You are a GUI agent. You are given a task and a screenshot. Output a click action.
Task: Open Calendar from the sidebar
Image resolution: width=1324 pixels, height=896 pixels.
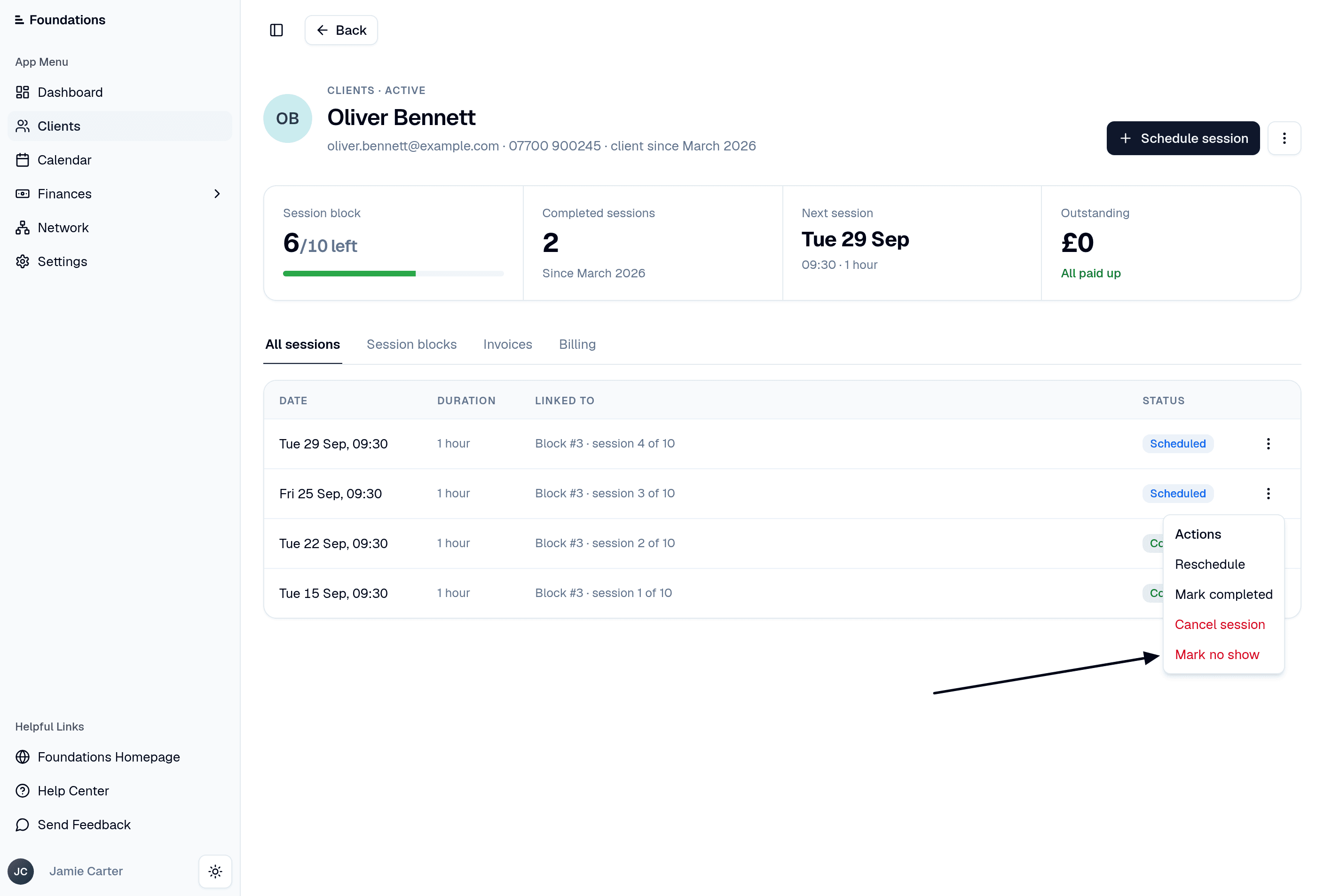coord(119,160)
